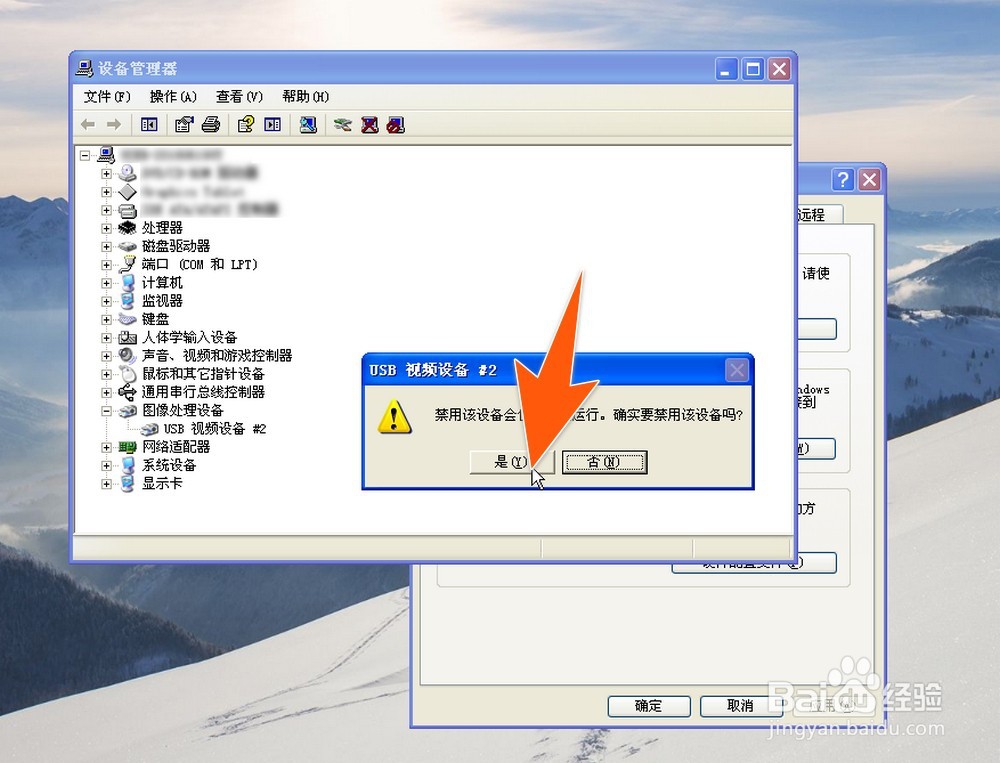Expand the 通用串行总线控制器 node
The width and height of the screenshot is (1000, 763).
pos(107,392)
